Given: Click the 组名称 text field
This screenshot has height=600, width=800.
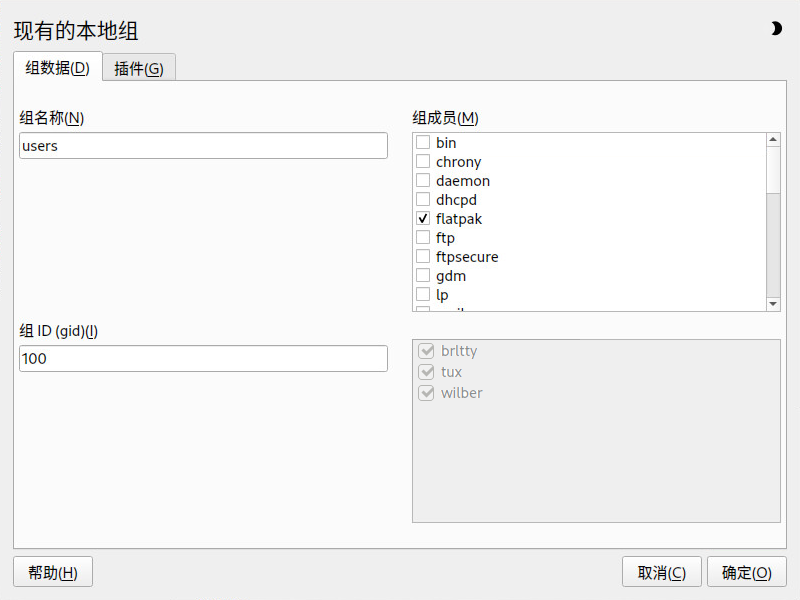Looking at the screenshot, I should click(x=203, y=146).
